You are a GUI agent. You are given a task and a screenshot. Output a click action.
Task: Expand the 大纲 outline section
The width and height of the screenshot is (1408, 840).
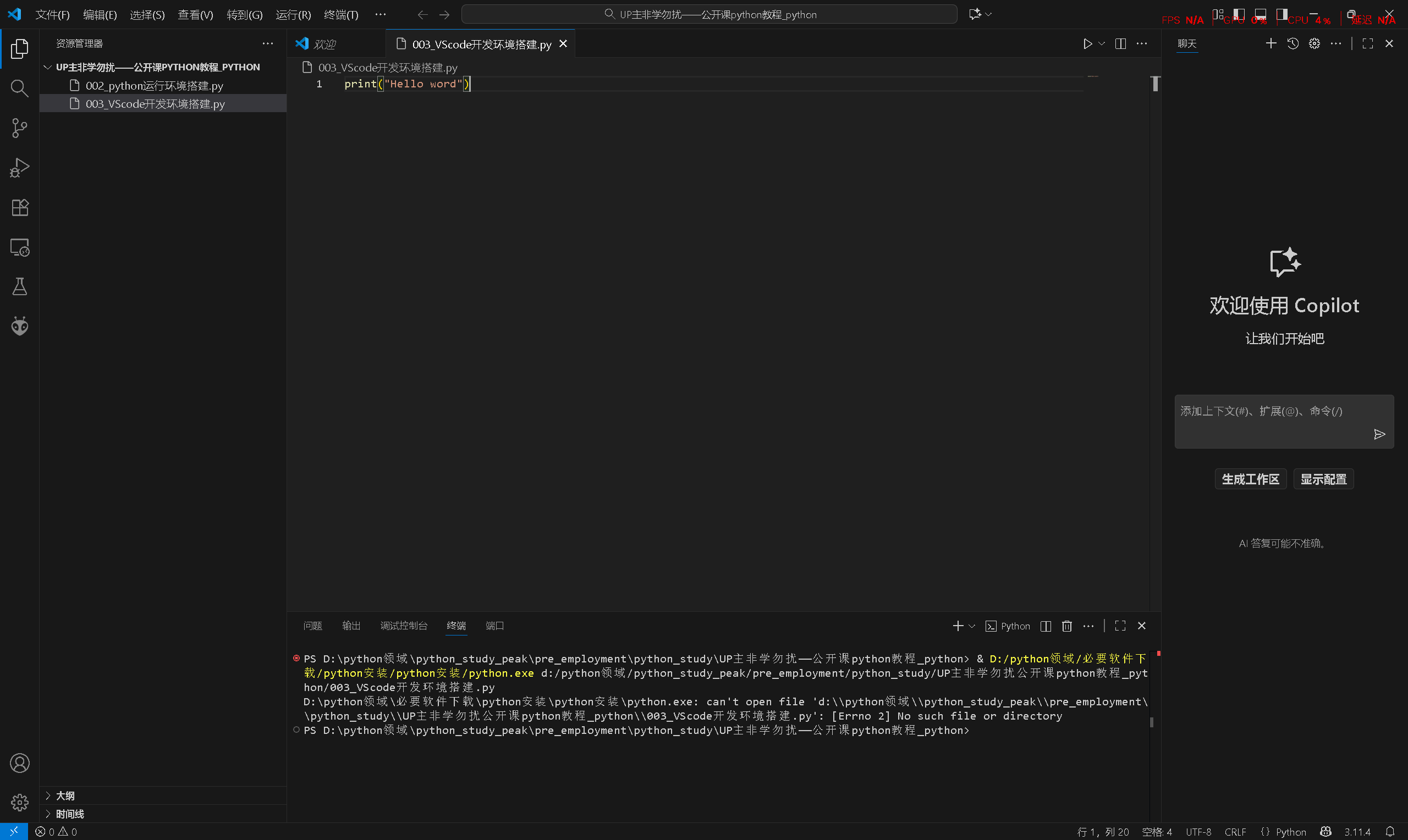tap(65, 795)
